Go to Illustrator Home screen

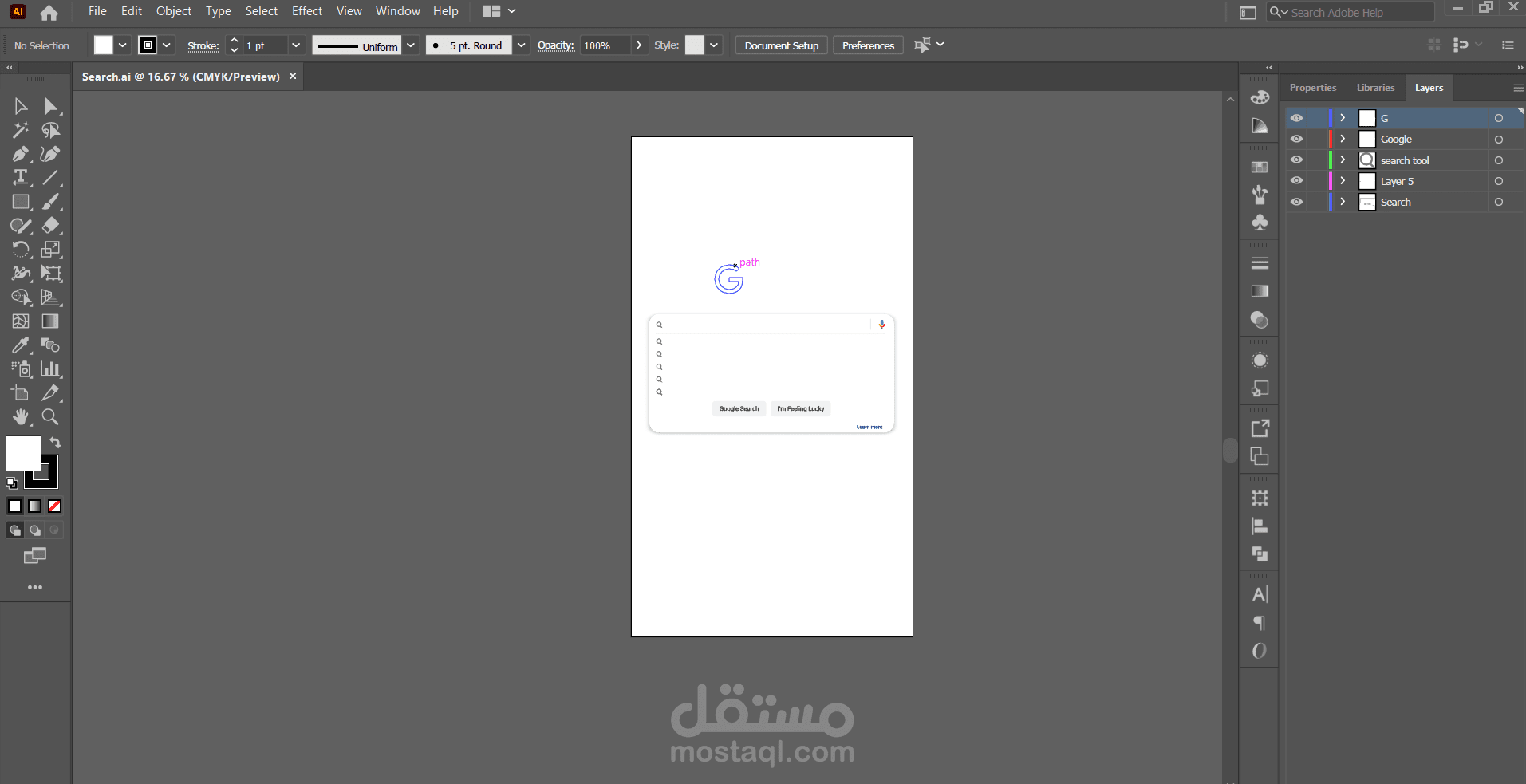coord(49,12)
